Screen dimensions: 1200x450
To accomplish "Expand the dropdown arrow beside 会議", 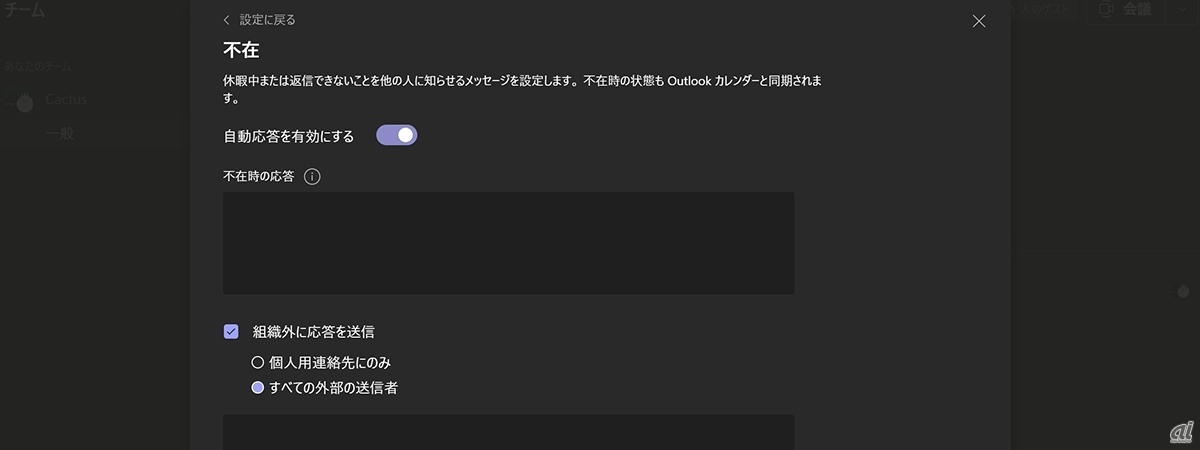I will [x=1181, y=10].
